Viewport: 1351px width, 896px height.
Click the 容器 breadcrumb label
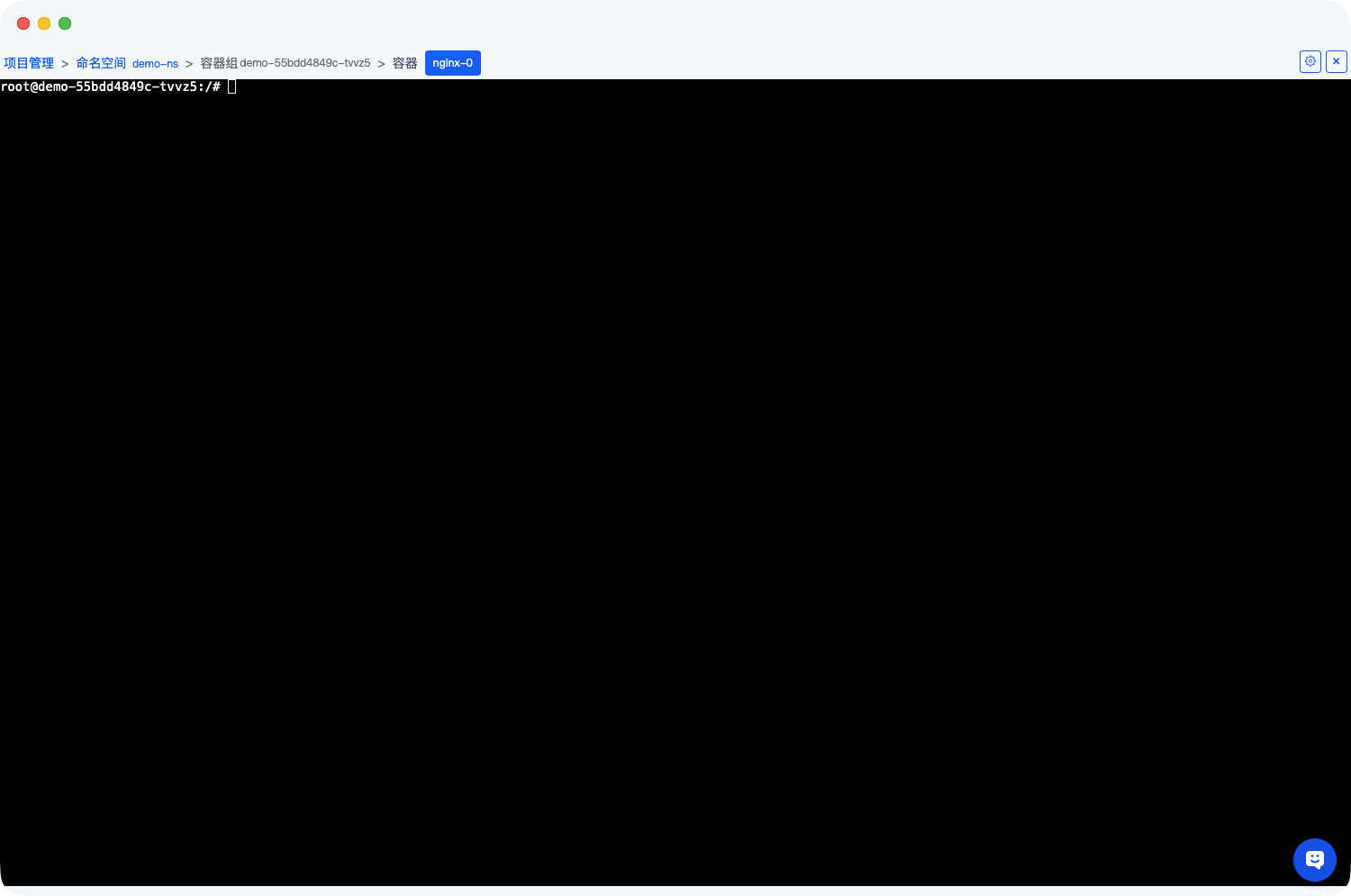404,63
